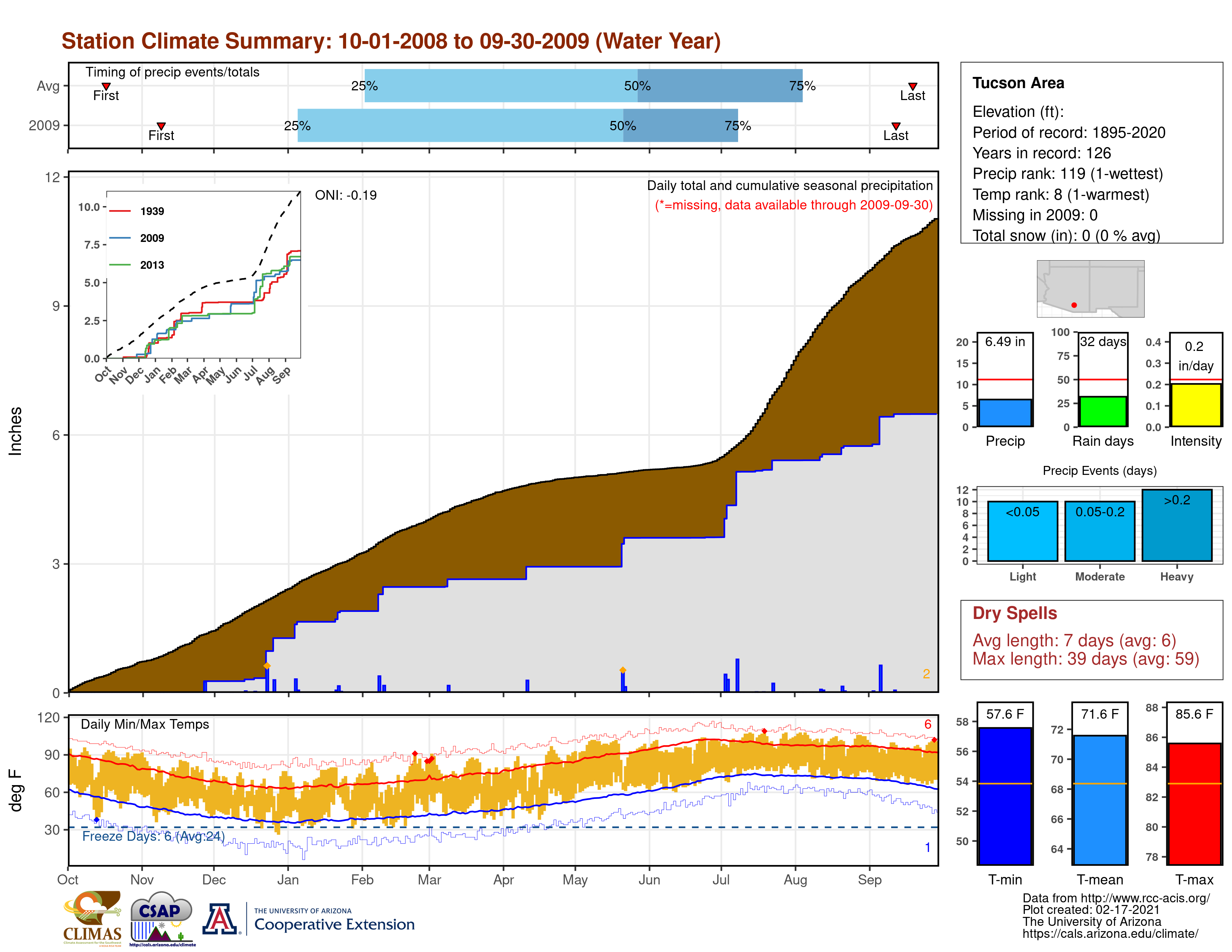Click the tallest July daily rain bar
1232x952 pixels.
click(737, 675)
